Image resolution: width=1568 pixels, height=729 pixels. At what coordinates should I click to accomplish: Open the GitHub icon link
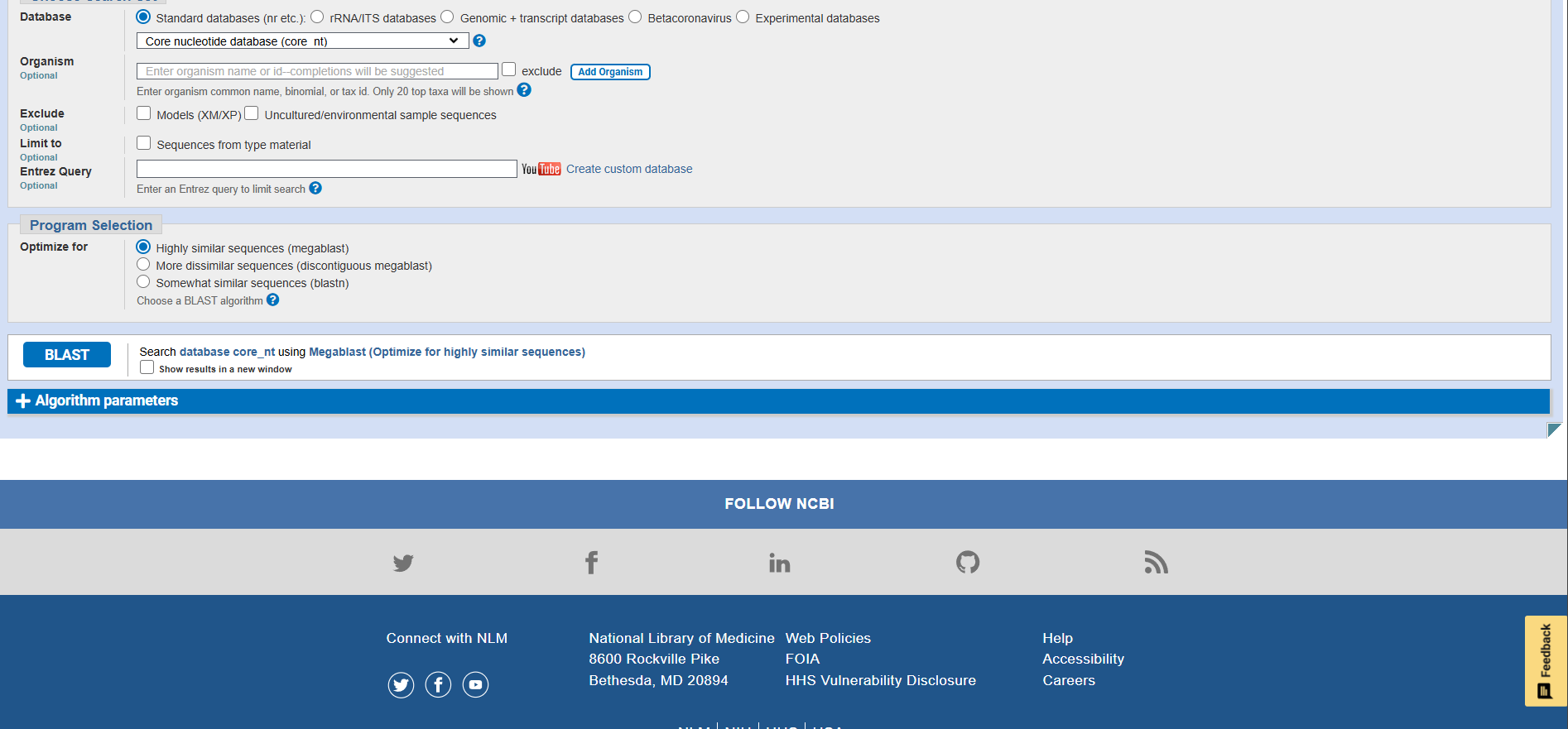pyautogui.click(x=967, y=564)
